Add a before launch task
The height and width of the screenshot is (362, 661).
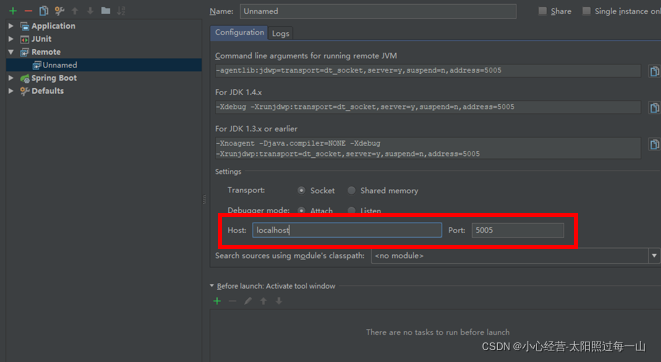click(x=217, y=301)
